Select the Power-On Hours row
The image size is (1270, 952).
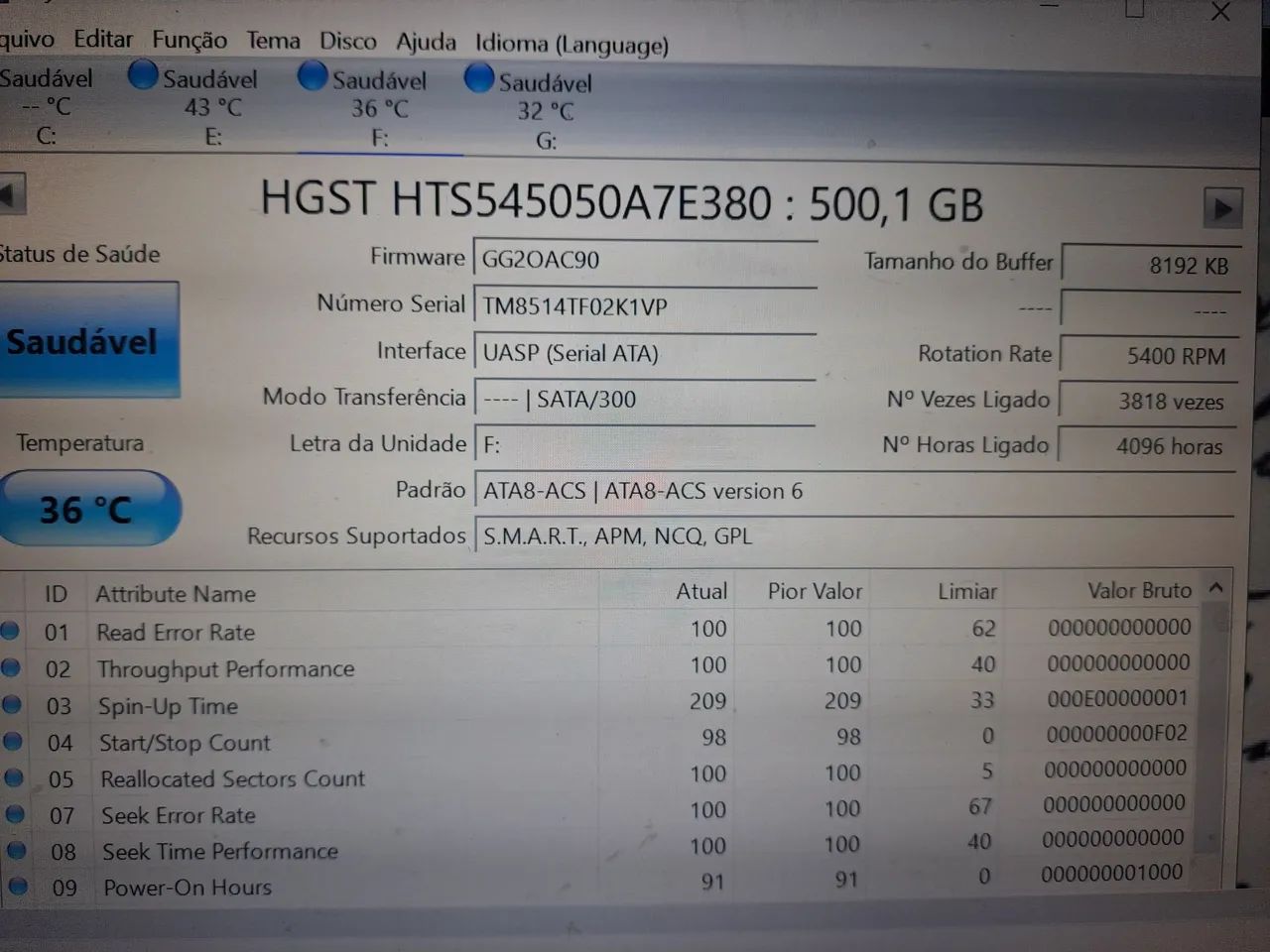(599, 884)
